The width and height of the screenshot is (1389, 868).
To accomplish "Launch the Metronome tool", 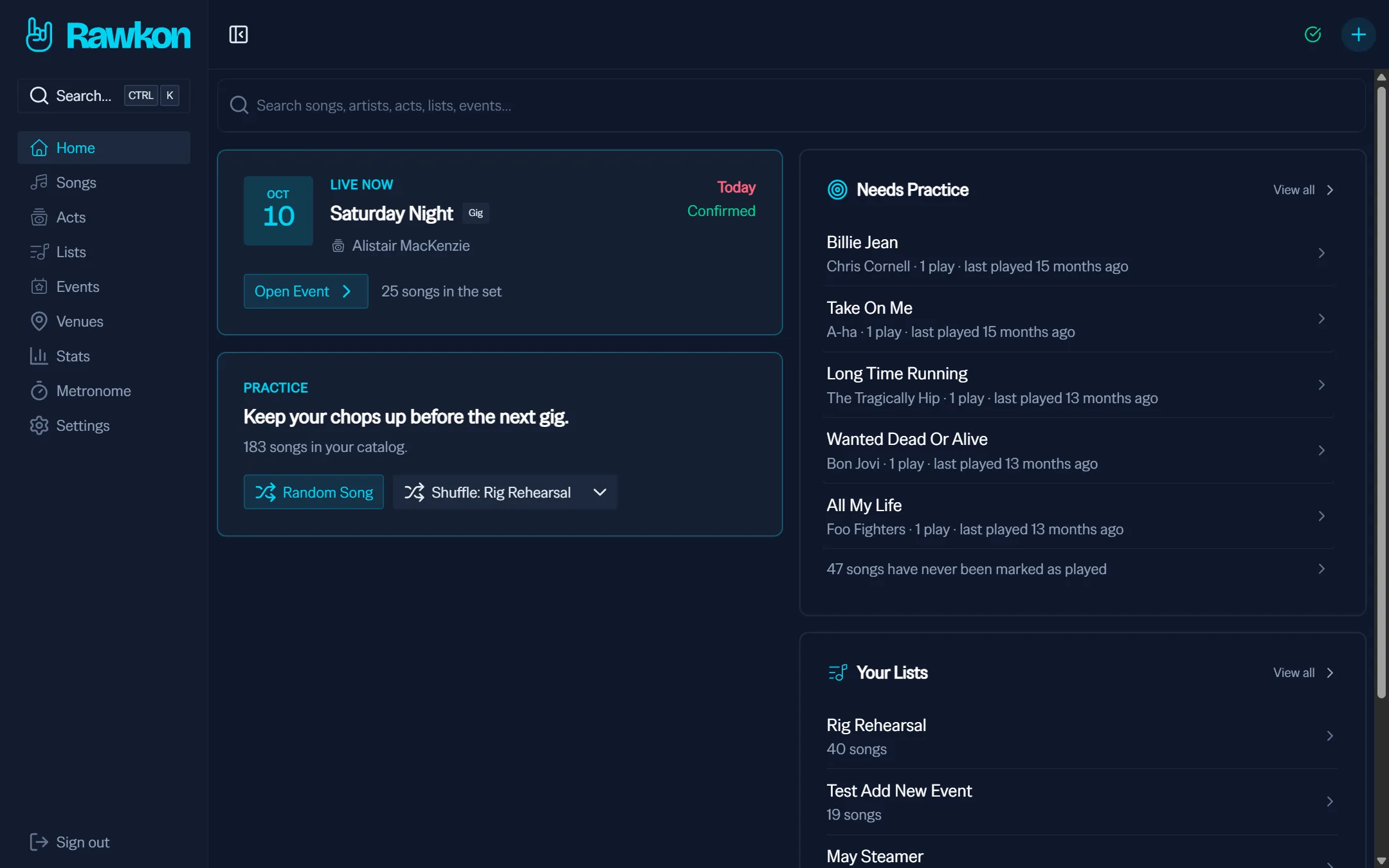I will tap(104, 391).
